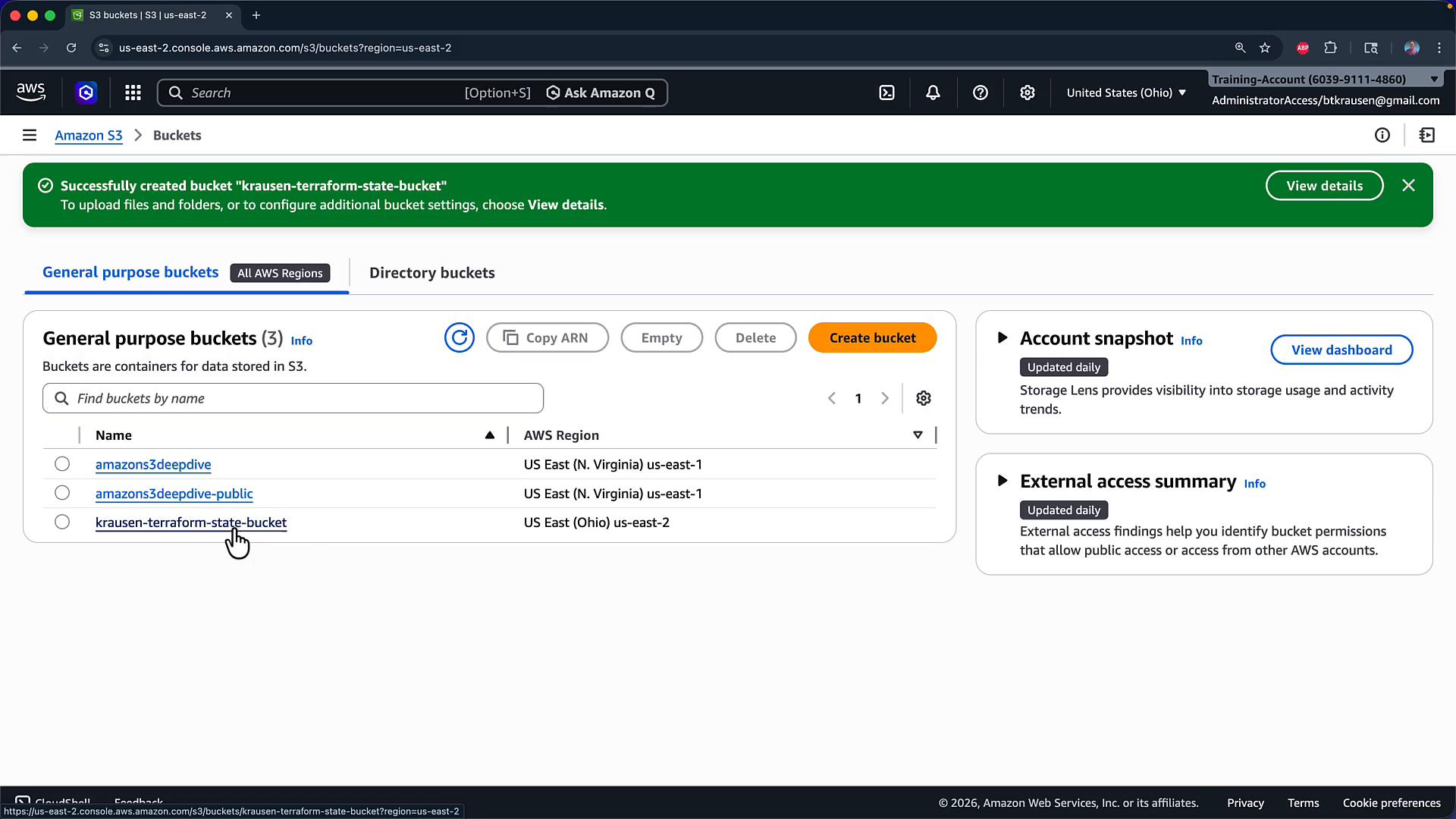
Task: Click the Copy ARN button
Action: [x=547, y=337]
